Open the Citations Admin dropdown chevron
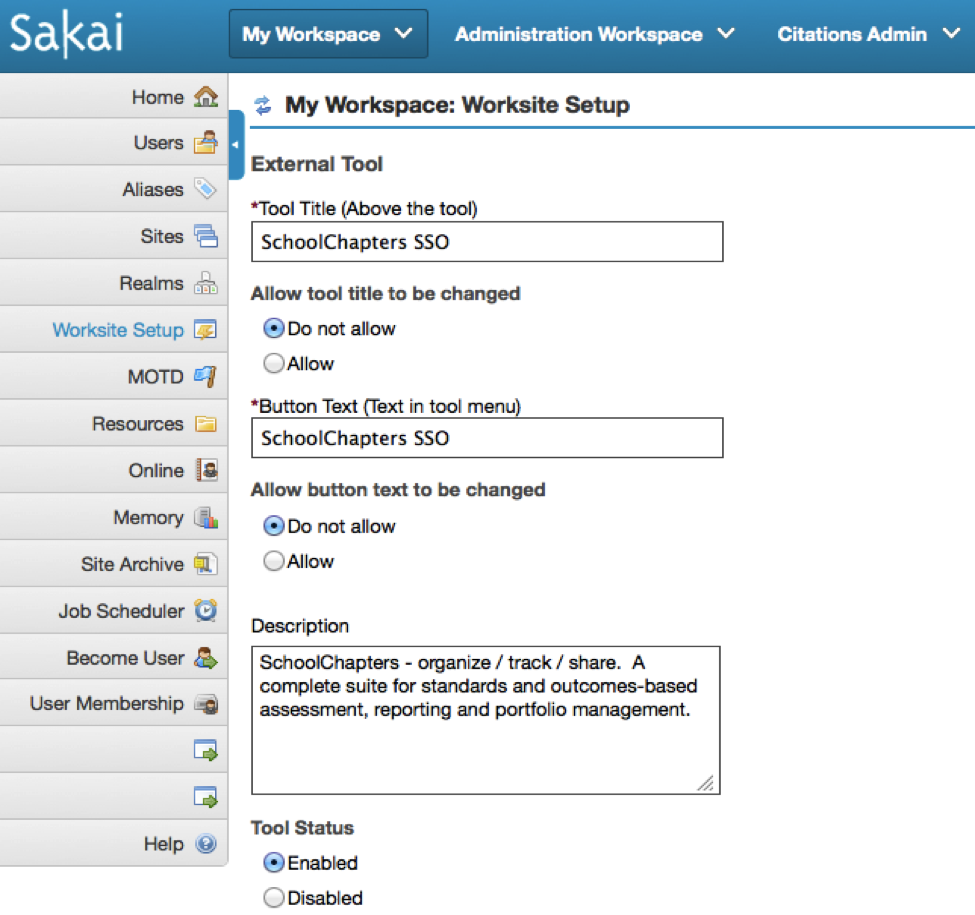The height and width of the screenshot is (915, 975). [x=951, y=34]
